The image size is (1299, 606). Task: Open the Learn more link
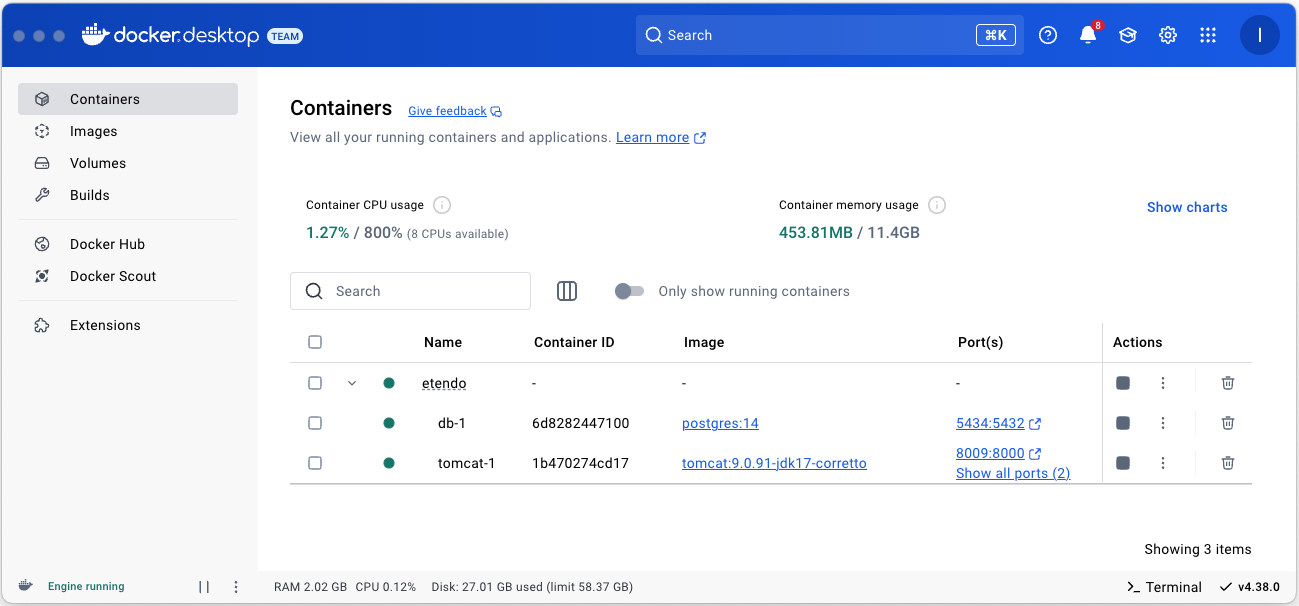(661, 138)
